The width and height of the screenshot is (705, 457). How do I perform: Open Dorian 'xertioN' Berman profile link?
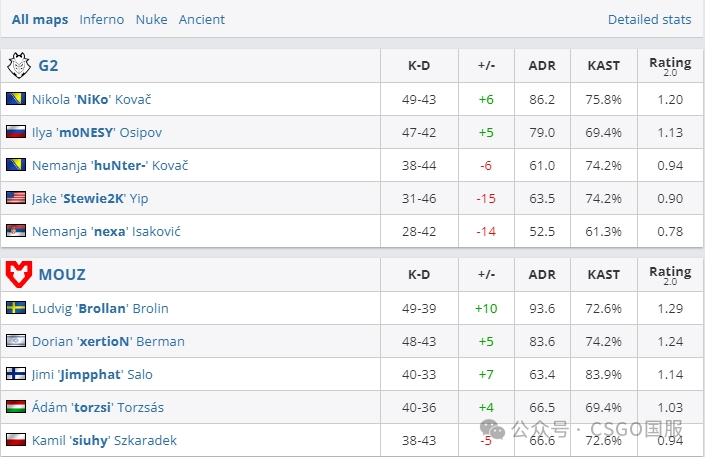[108, 341]
